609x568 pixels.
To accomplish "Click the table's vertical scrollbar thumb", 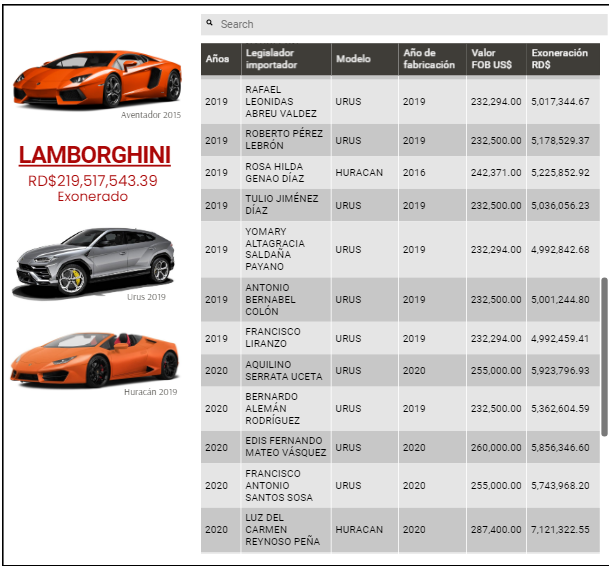I will [604, 357].
